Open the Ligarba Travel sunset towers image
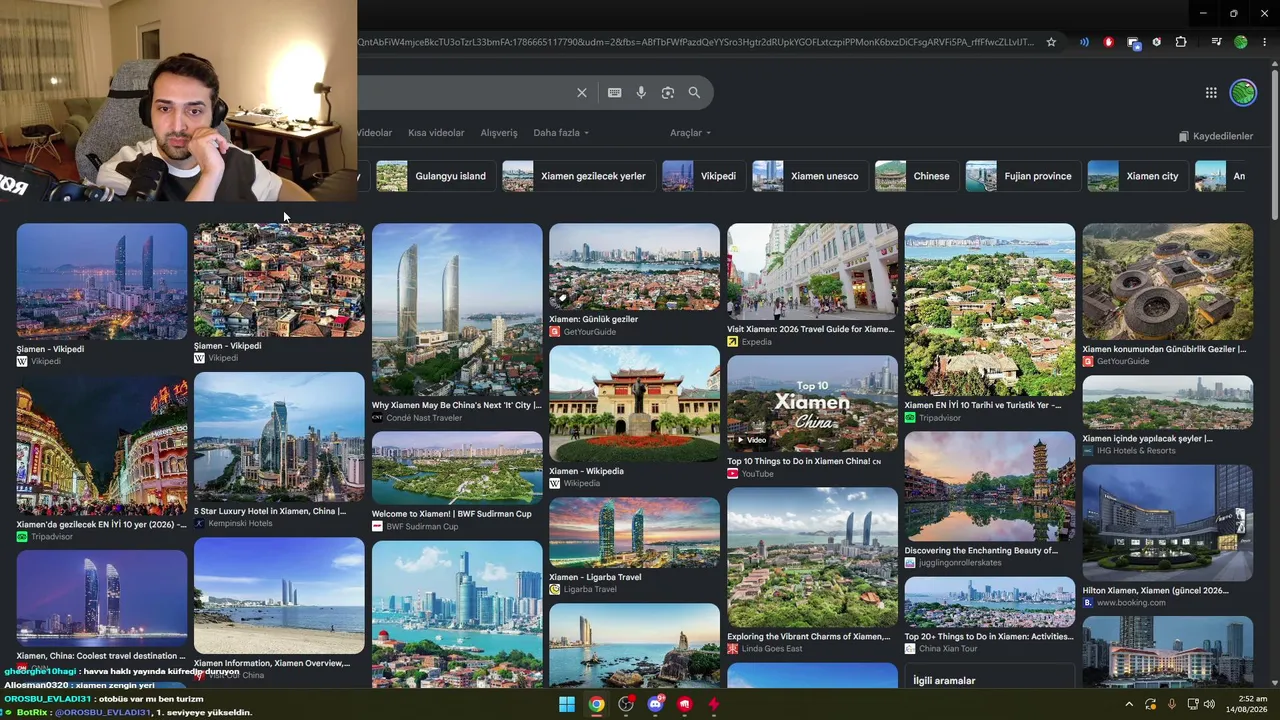 634,533
